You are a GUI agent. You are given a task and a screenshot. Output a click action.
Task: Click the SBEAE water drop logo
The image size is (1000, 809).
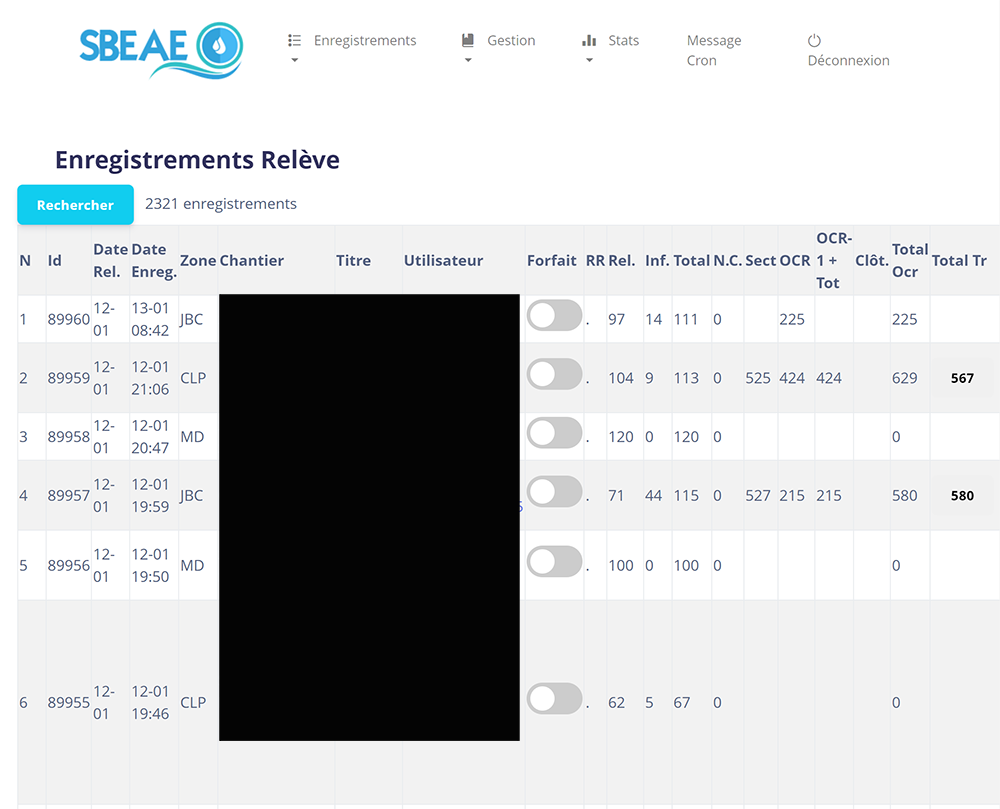[x=161, y=50]
